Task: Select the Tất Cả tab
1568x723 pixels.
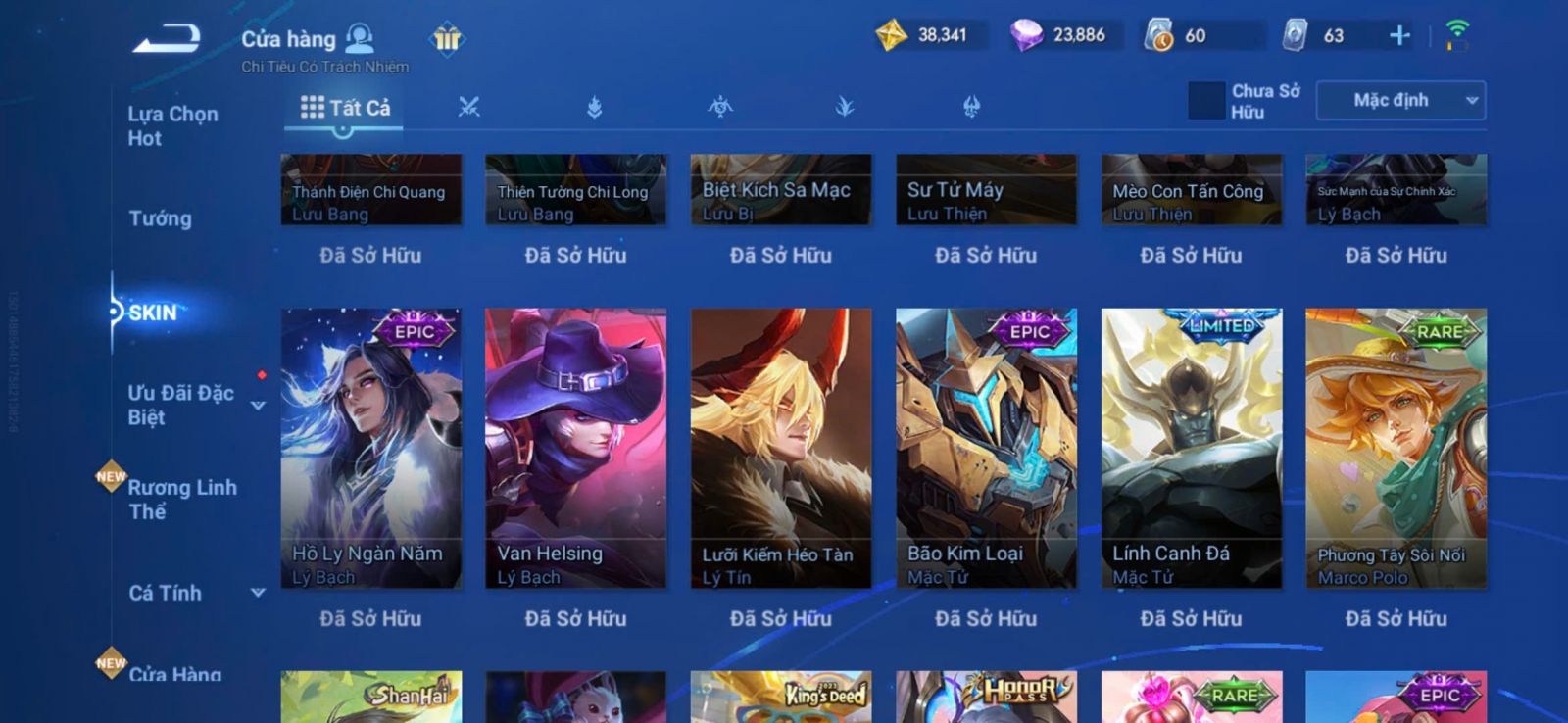Action: pyautogui.click(x=344, y=108)
